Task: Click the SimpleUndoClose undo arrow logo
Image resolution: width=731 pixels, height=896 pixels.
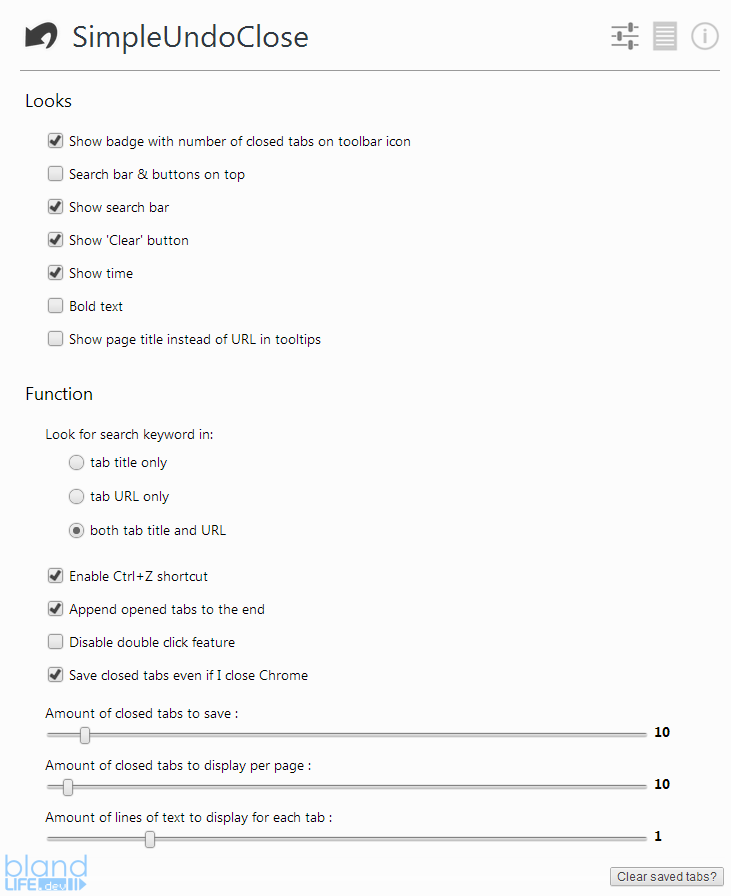Action: click(41, 36)
